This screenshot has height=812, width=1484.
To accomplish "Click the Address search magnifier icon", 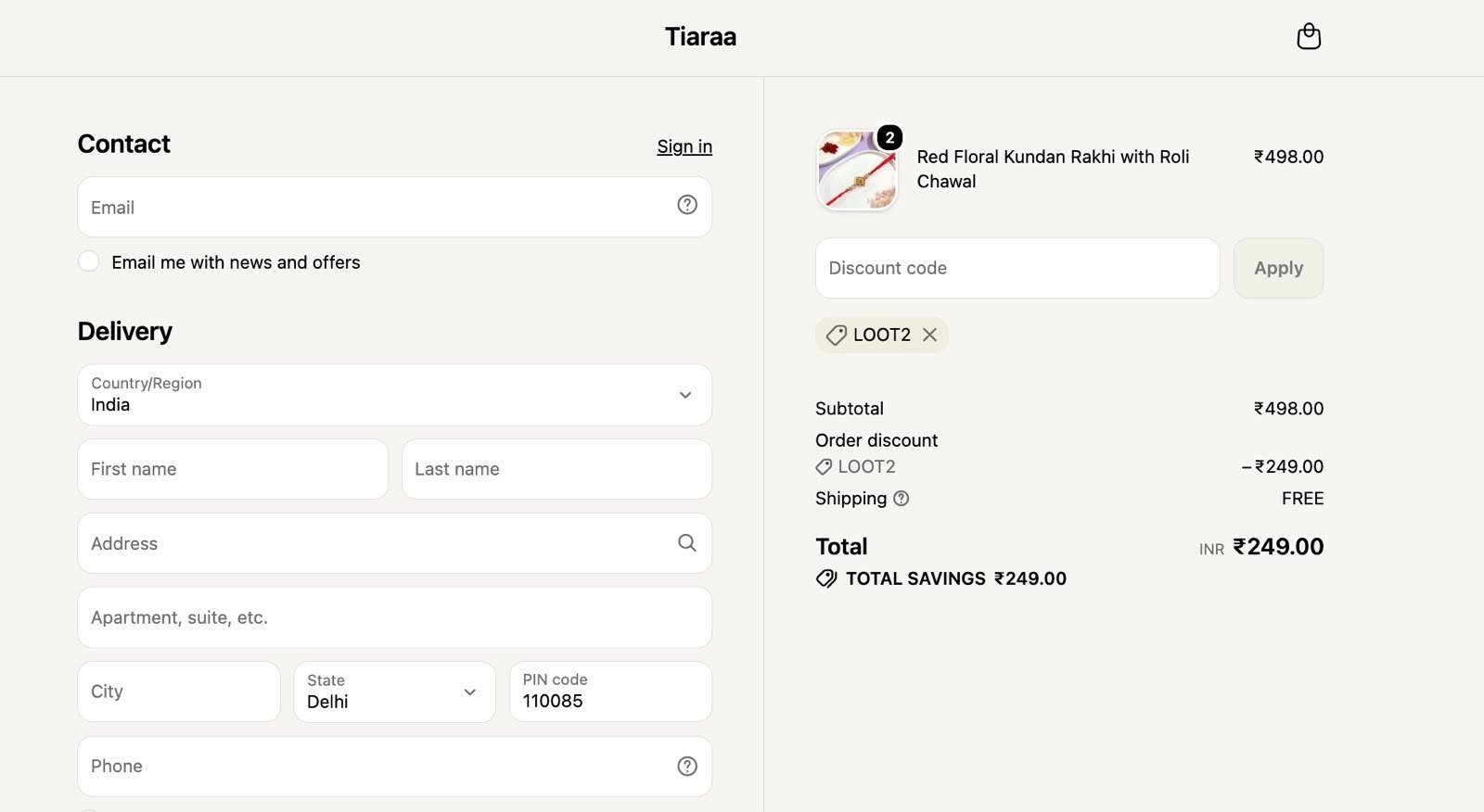I will pyautogui.click(x=687, y=543).
